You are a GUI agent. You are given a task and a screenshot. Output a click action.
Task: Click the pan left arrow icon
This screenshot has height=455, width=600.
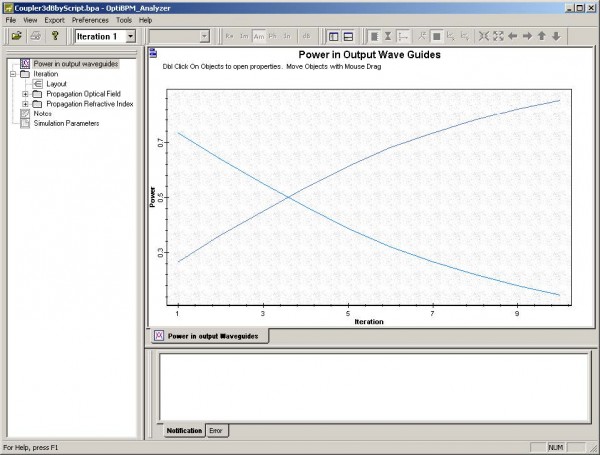tap(513, 36)
